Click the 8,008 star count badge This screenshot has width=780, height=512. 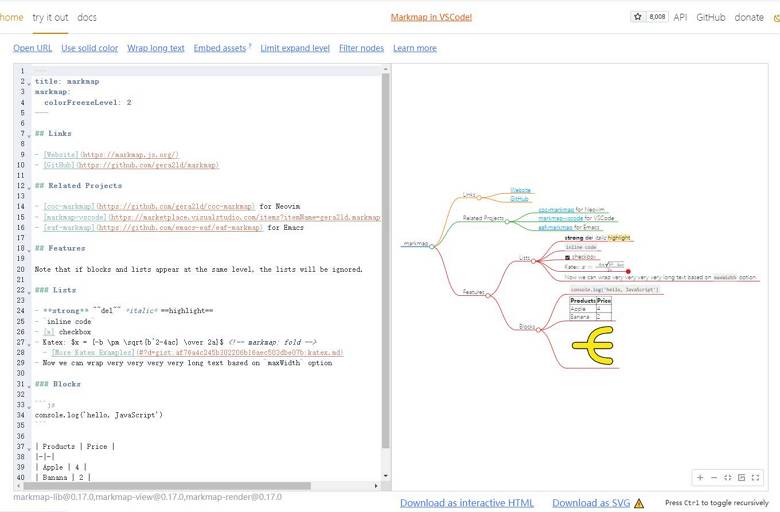pyautogui.click(x=657, y=17)
